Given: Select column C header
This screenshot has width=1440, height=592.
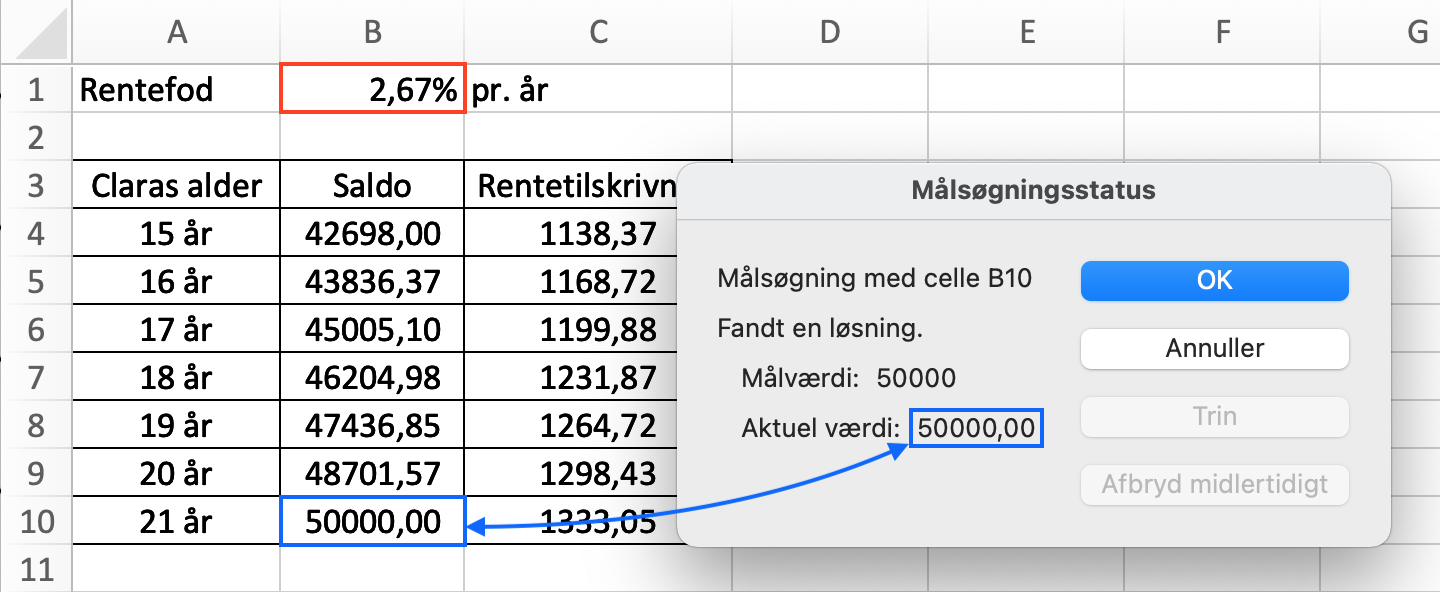Looking at the screenshot, I should click(598, 33).
